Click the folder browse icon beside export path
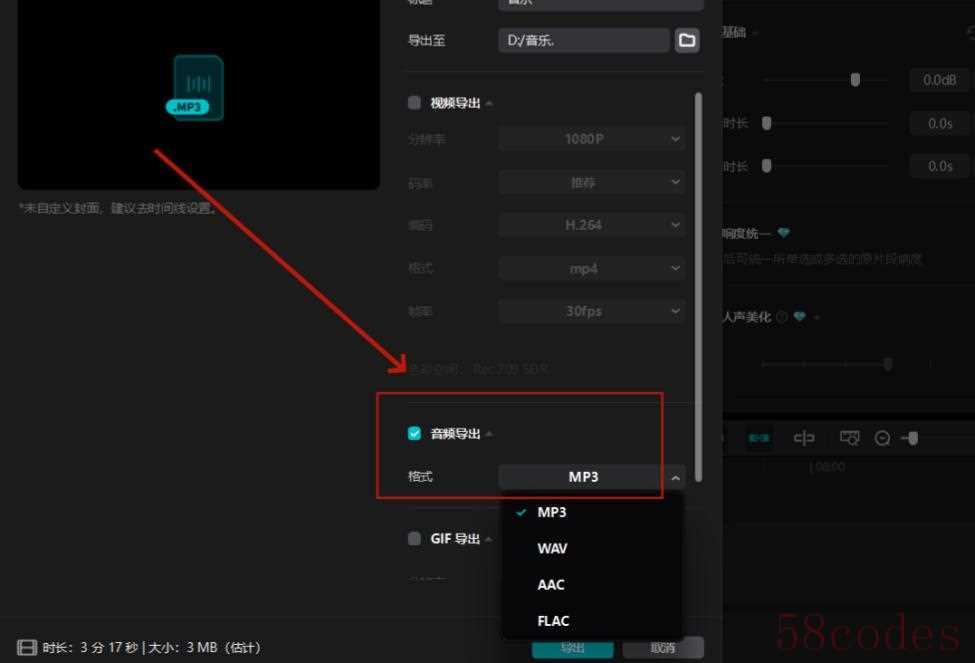 pyautogui.click(x=686, y=40)
